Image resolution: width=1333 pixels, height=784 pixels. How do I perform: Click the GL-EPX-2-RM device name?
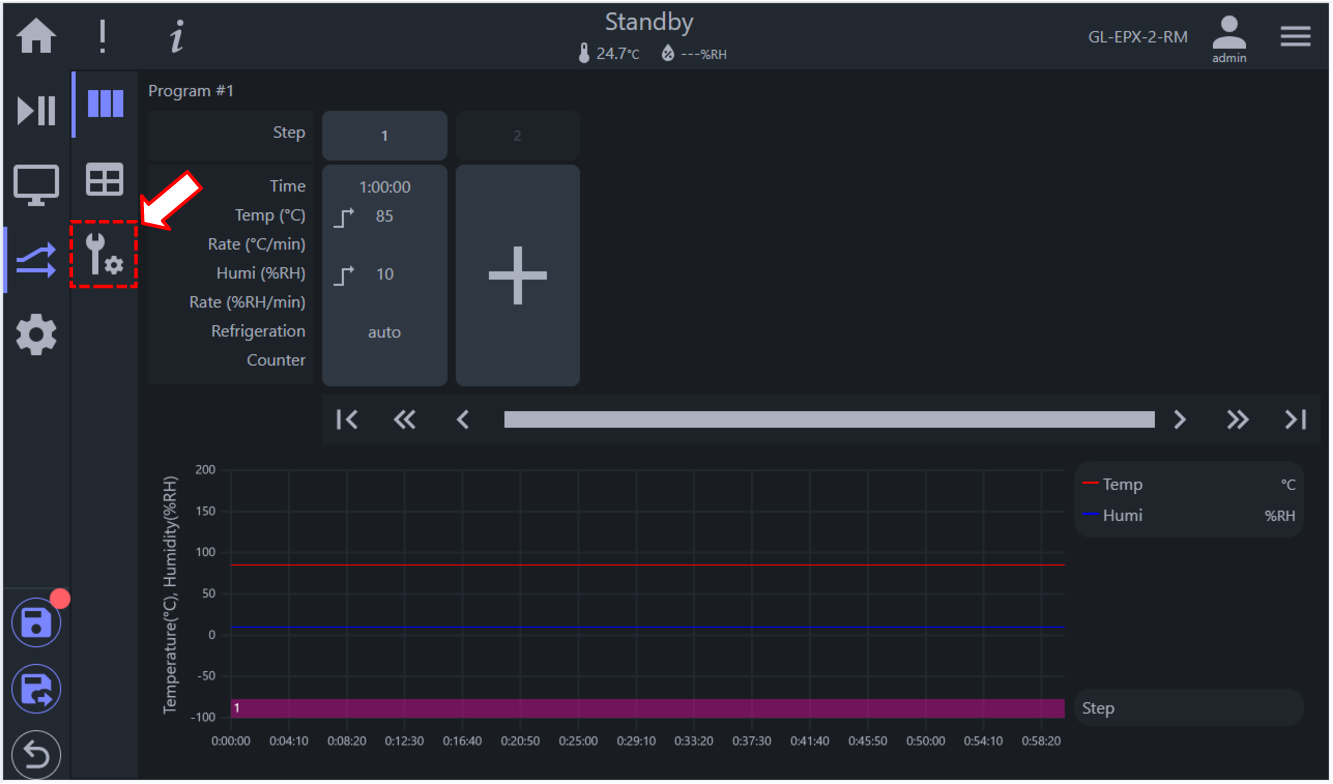1138,37
